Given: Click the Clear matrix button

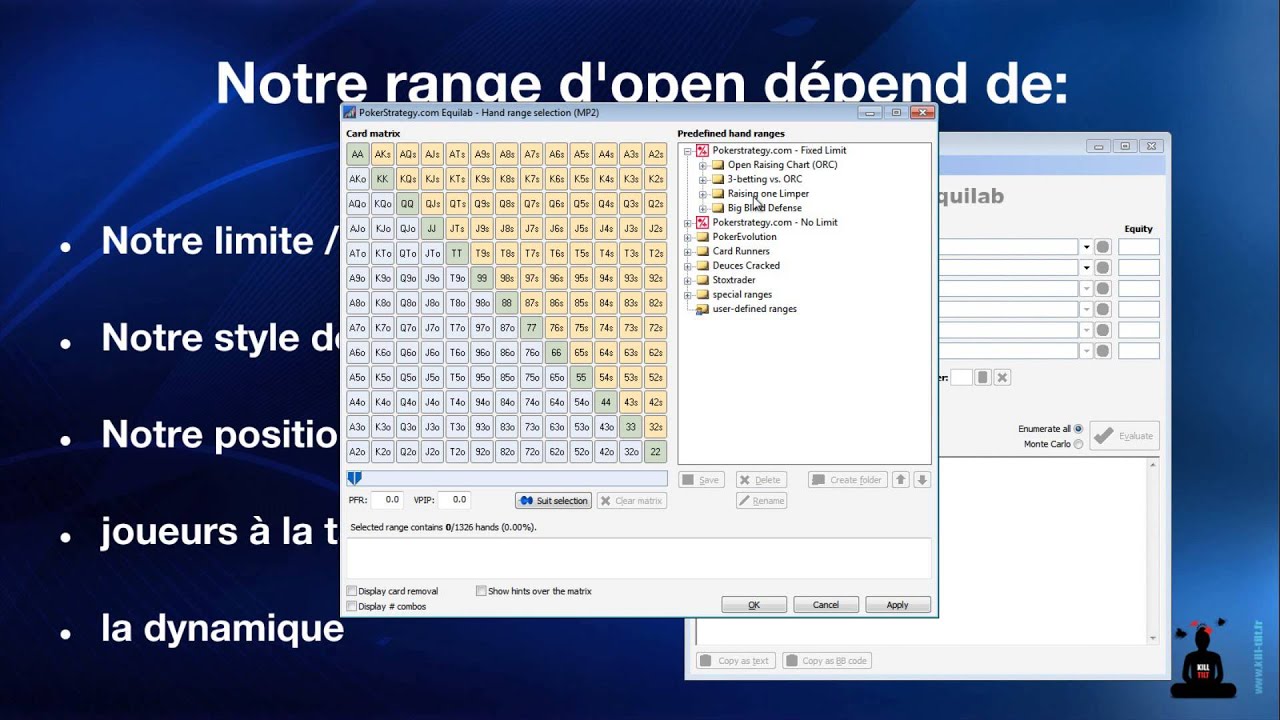Looking at the screenshot, I should [632, 501].
